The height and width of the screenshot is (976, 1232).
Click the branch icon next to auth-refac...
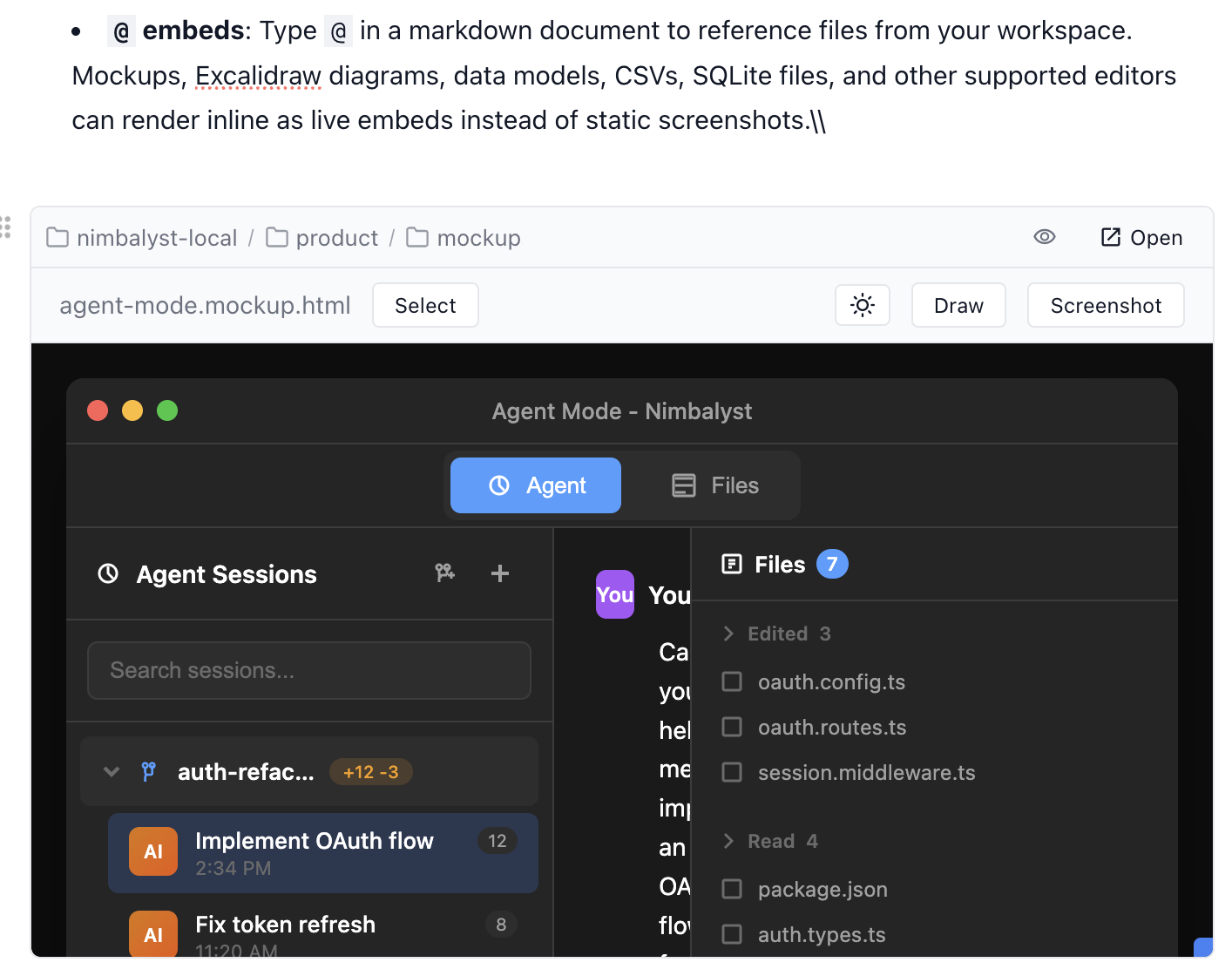click(149, 771)
